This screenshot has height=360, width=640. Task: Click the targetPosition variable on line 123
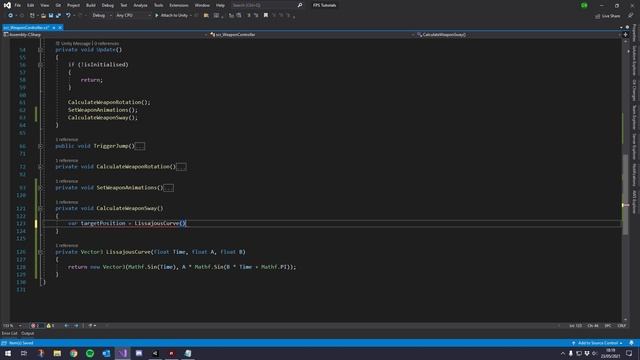pyautogui.click(x=103, y=223)
